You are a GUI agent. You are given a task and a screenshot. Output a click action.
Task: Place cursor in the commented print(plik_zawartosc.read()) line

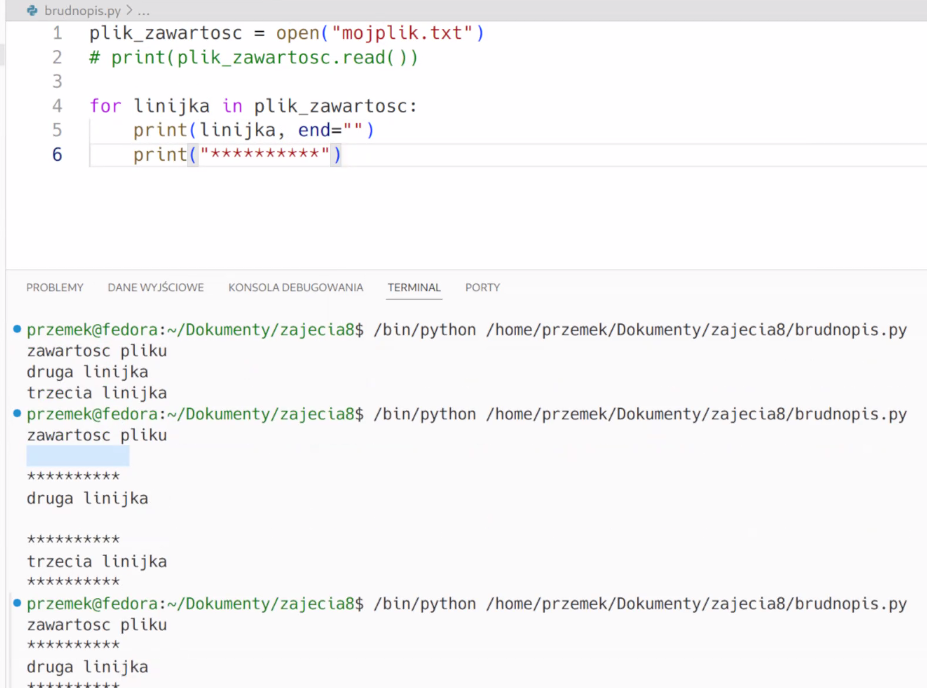coord(254,58)
